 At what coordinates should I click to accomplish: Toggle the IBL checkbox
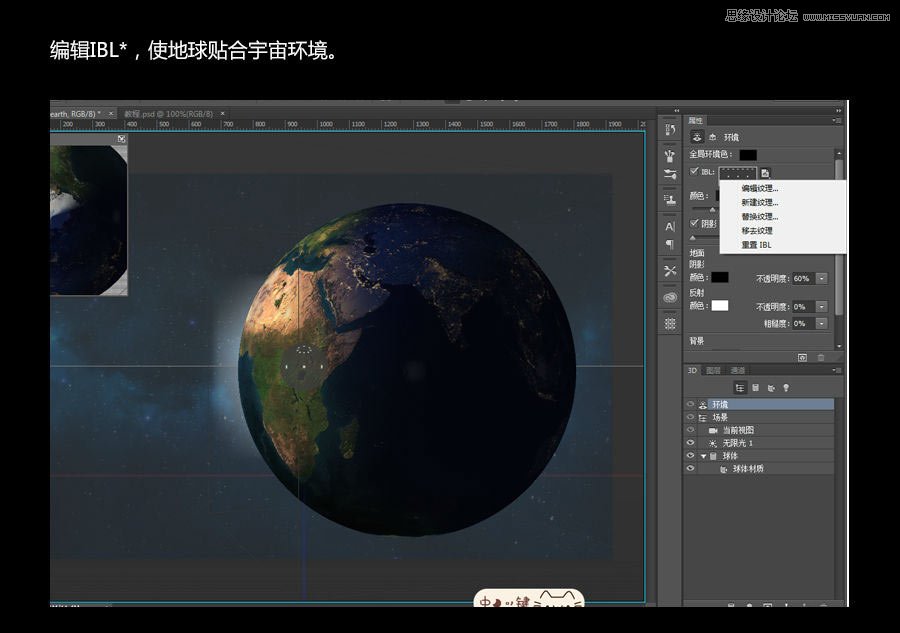pos(694,171)
